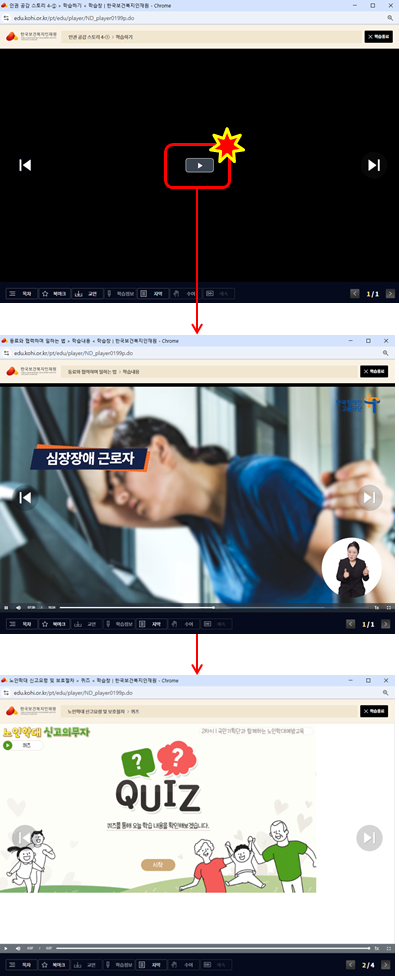Mute volume on the quiz player
This screenshot has width=399, height=976.
(18, 949)
